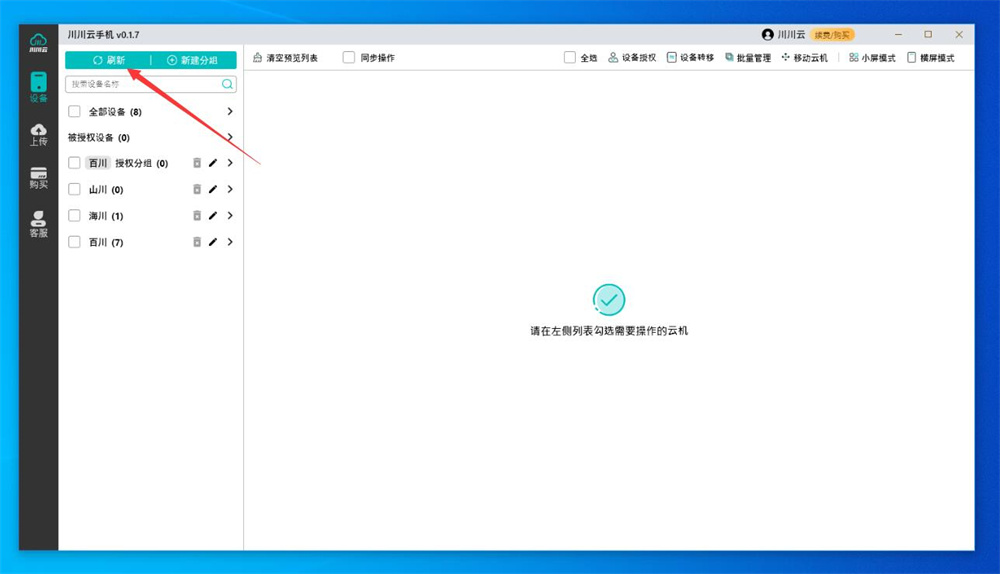
Task: Expand the 百川 授权分组 (0) group
Action: (x=230, y=163)
